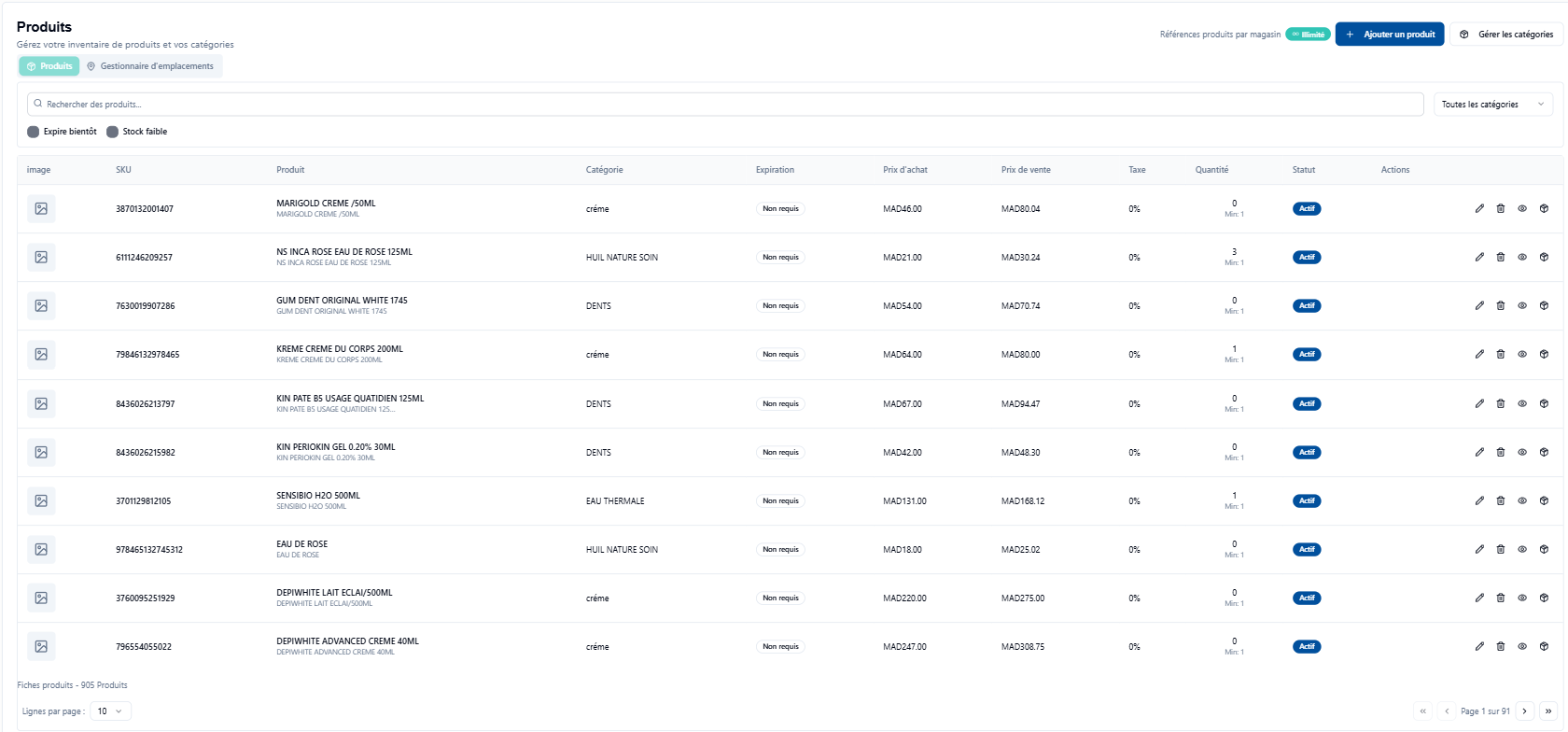
Task: Go to next page arrow
Action: point(1525,711)
